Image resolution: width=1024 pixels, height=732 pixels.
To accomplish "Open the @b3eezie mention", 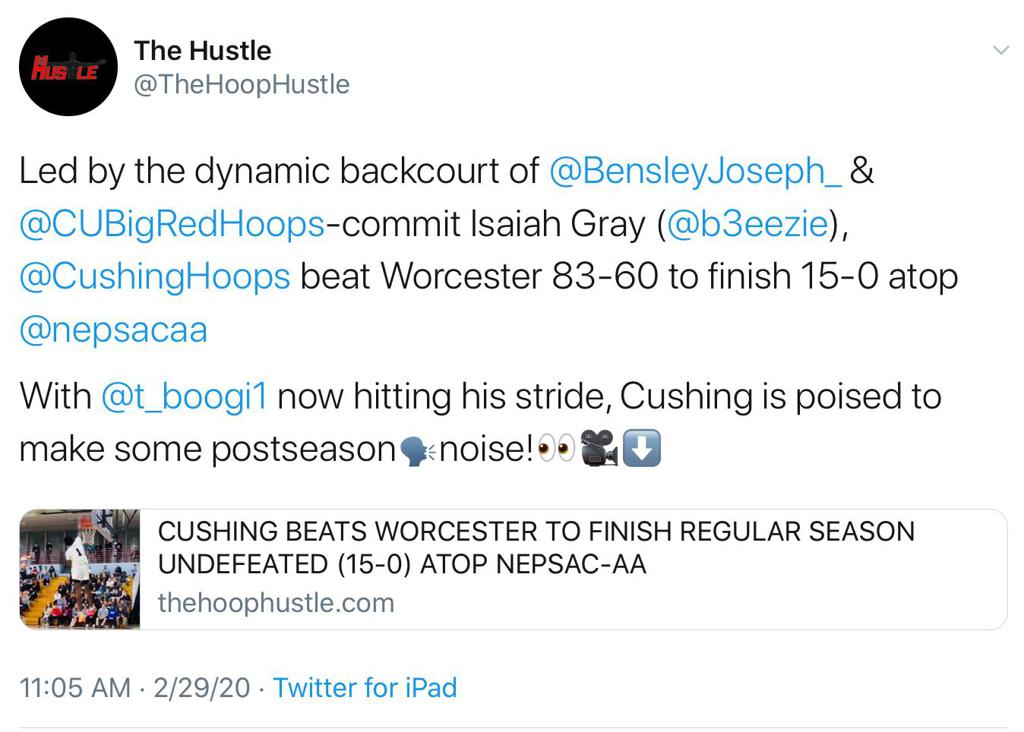I will click(744, 224).
